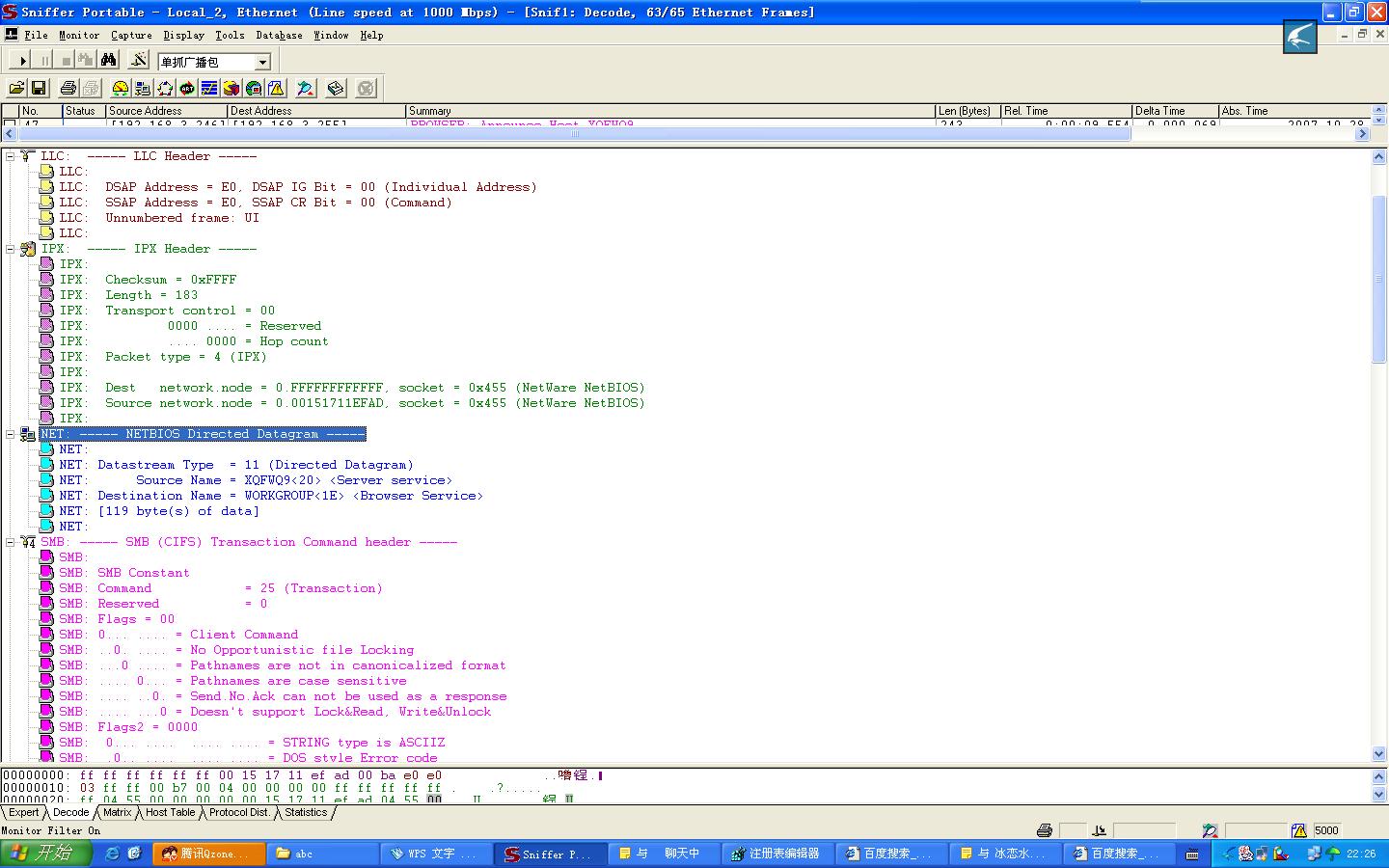This screenshot has height=868, width=1389.
Task: Click the binoculars capture display icon
Action: click(109, 61)
